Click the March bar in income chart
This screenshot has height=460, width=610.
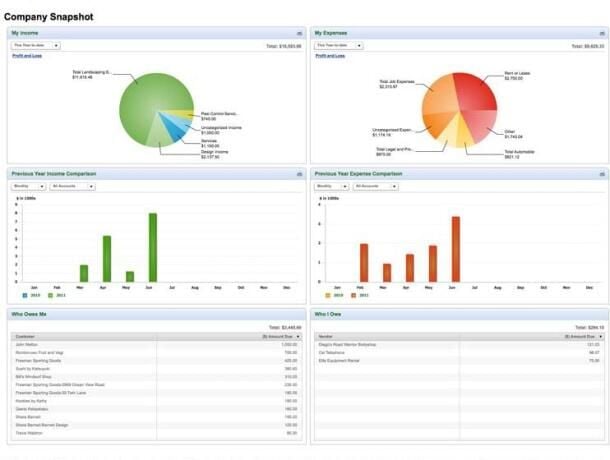[84, 274]
